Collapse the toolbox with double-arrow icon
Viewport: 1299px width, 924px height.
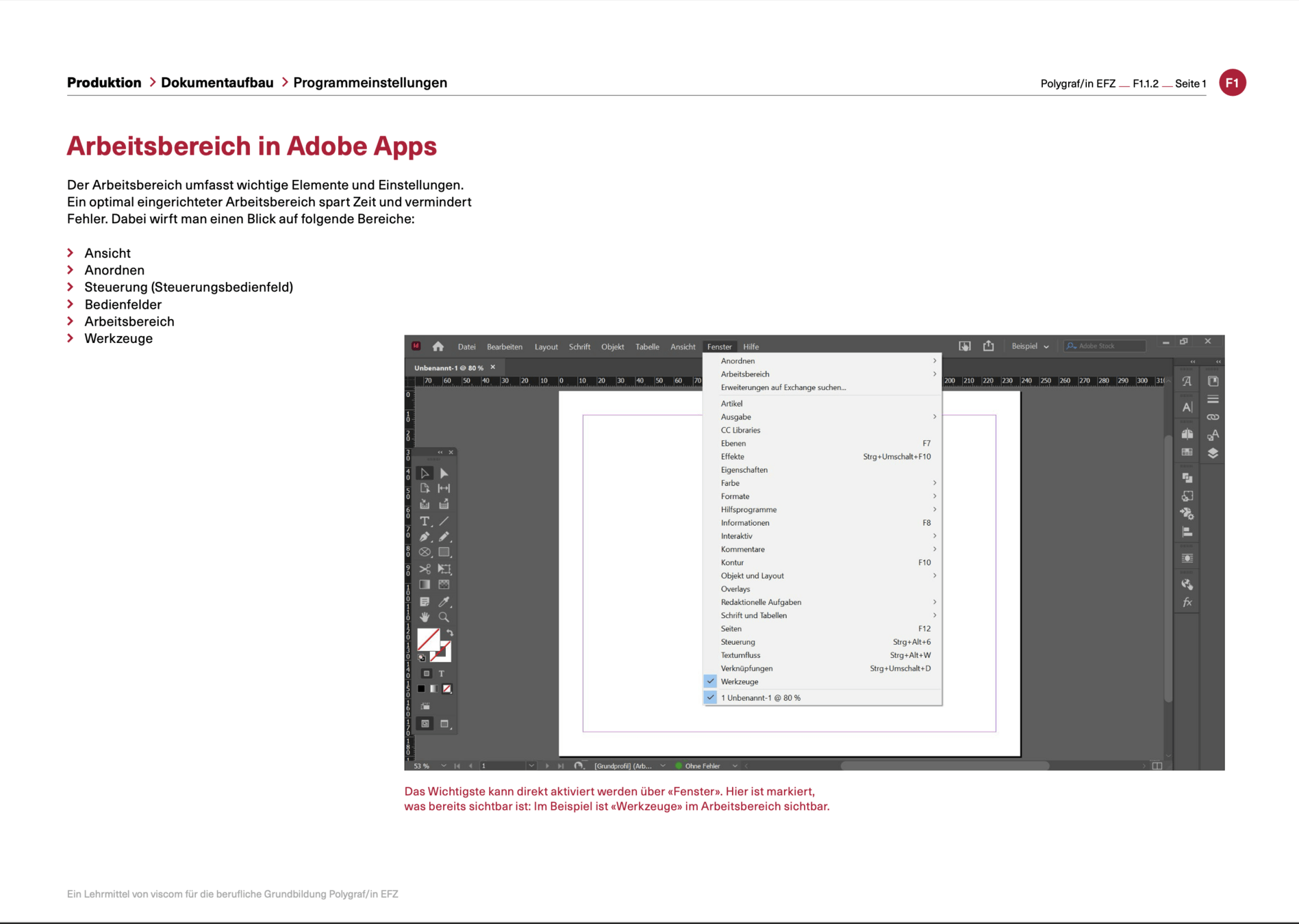440,452
